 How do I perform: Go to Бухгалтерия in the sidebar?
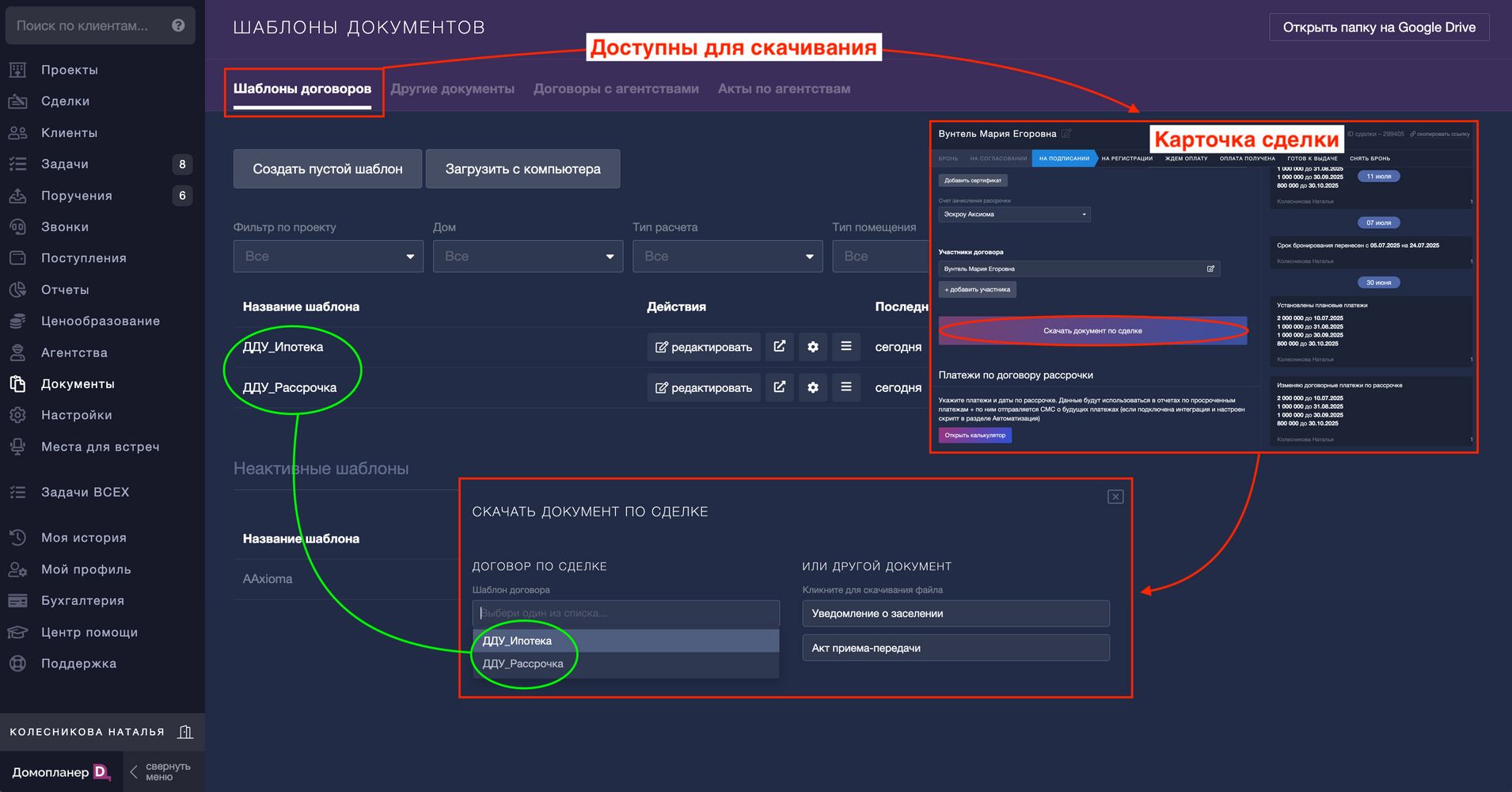coord(82,600)
